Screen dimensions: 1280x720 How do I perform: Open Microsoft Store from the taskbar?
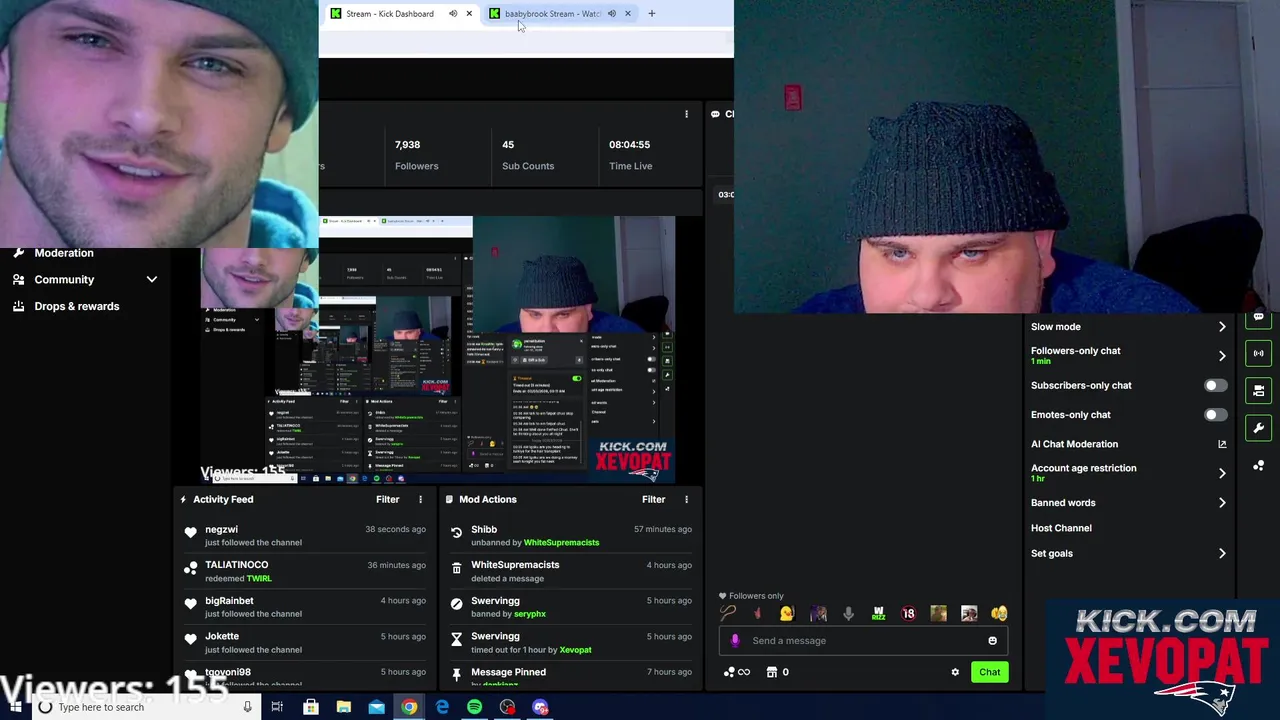coord(310,707)
